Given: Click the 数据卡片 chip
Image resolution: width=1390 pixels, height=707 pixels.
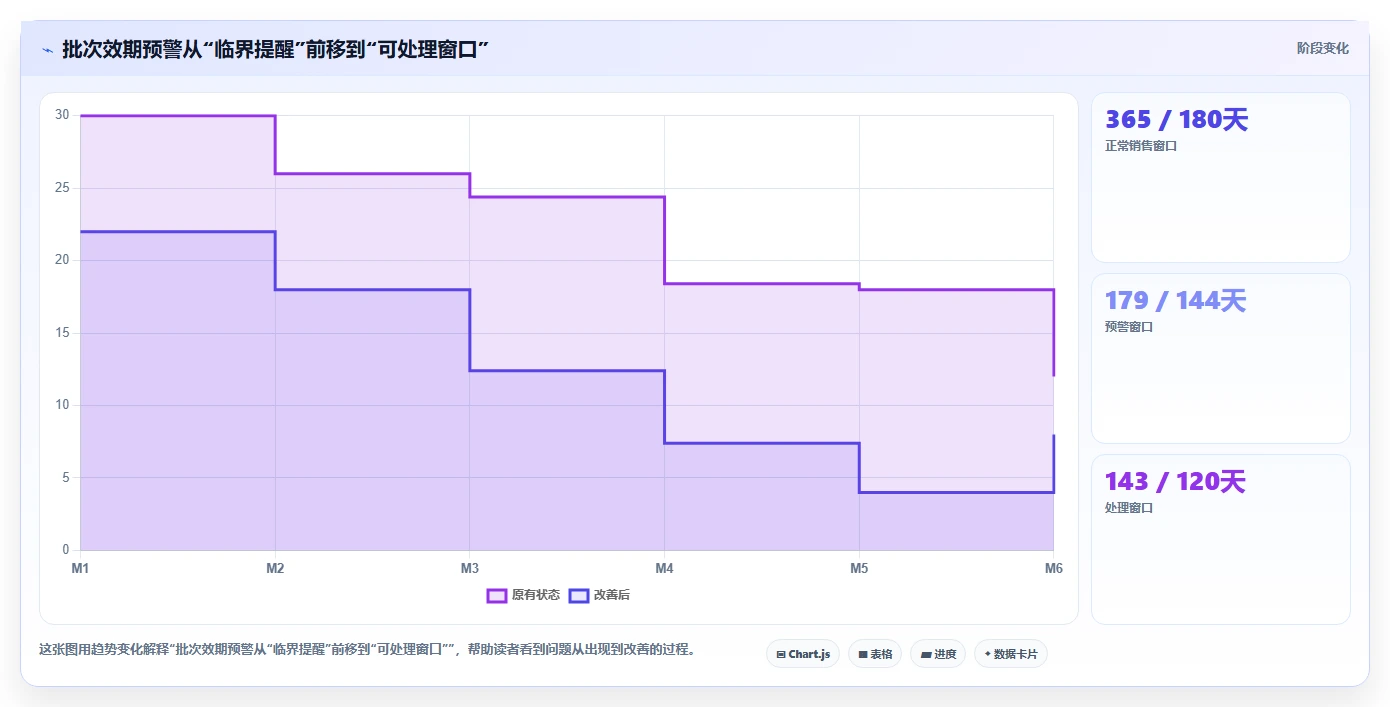Looking at the screenshot, I should click(1011, 654).
